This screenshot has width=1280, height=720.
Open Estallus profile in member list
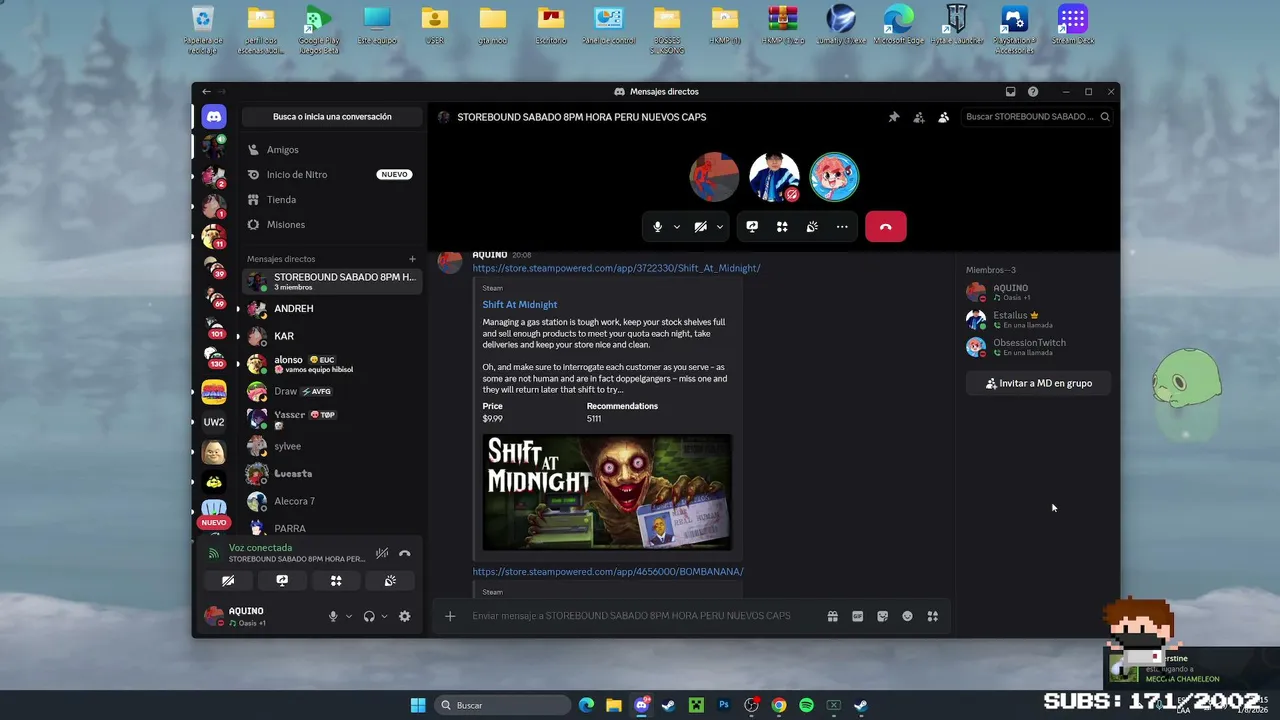click(1038, 319)
